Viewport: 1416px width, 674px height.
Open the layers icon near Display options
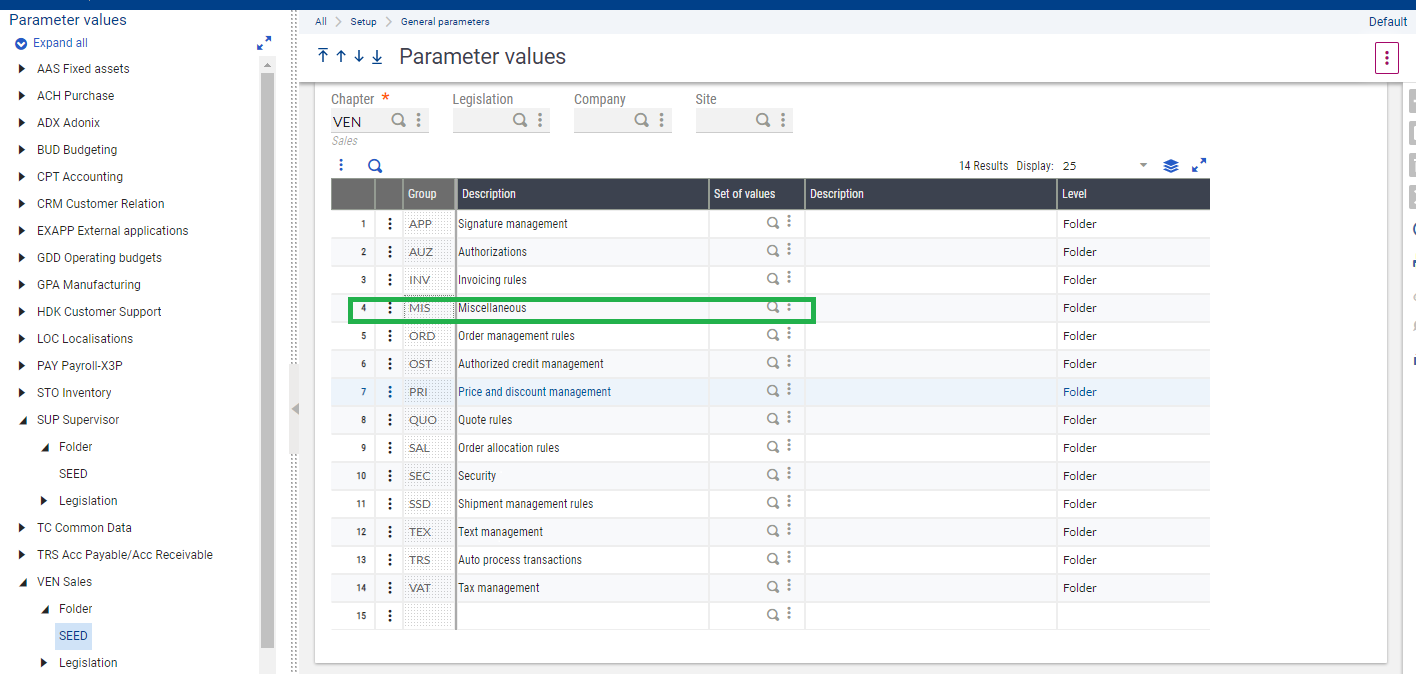click(x=1171, y=164)
